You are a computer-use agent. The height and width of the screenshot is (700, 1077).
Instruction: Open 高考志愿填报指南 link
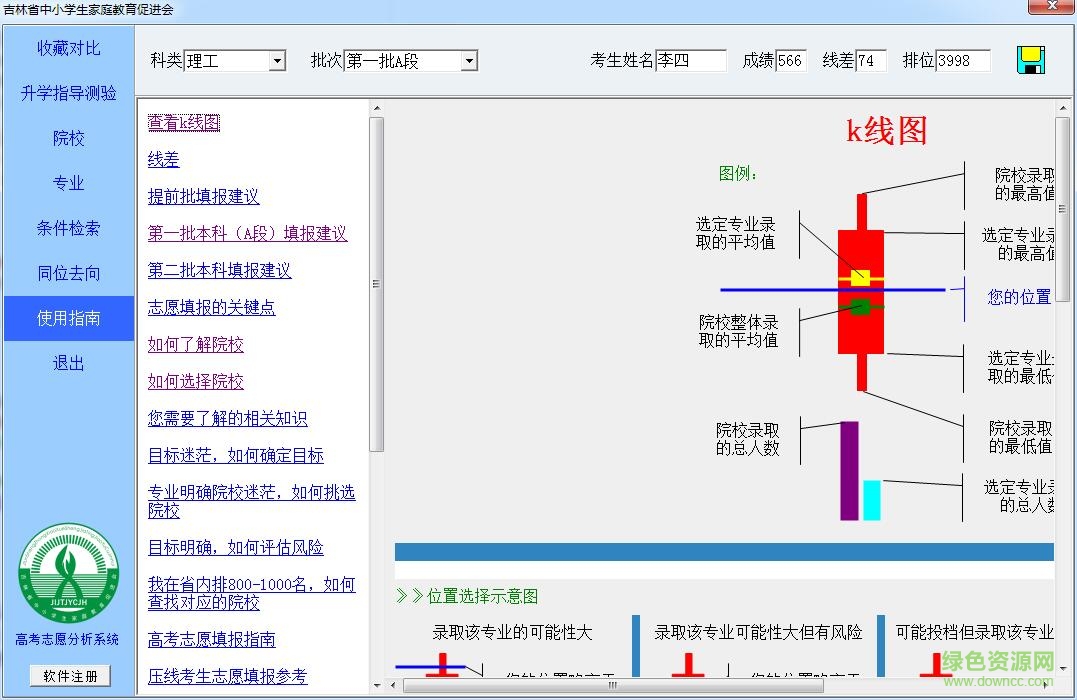pyautogui.click(x=213, y=639)
